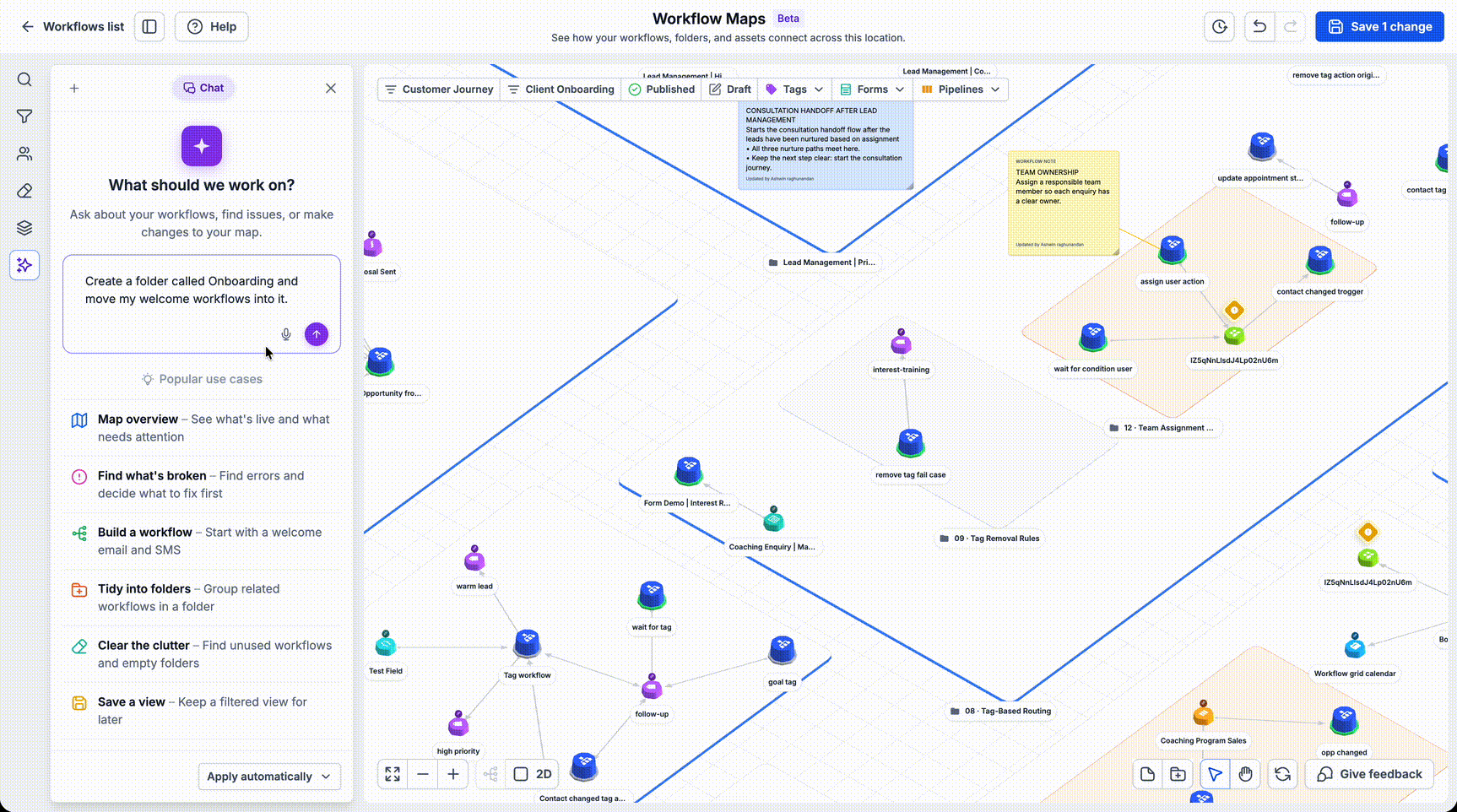This screenshot has width=1457, height=812.
Task: Open the search tool in left sidebar
Action: click(x=24, y=79)
